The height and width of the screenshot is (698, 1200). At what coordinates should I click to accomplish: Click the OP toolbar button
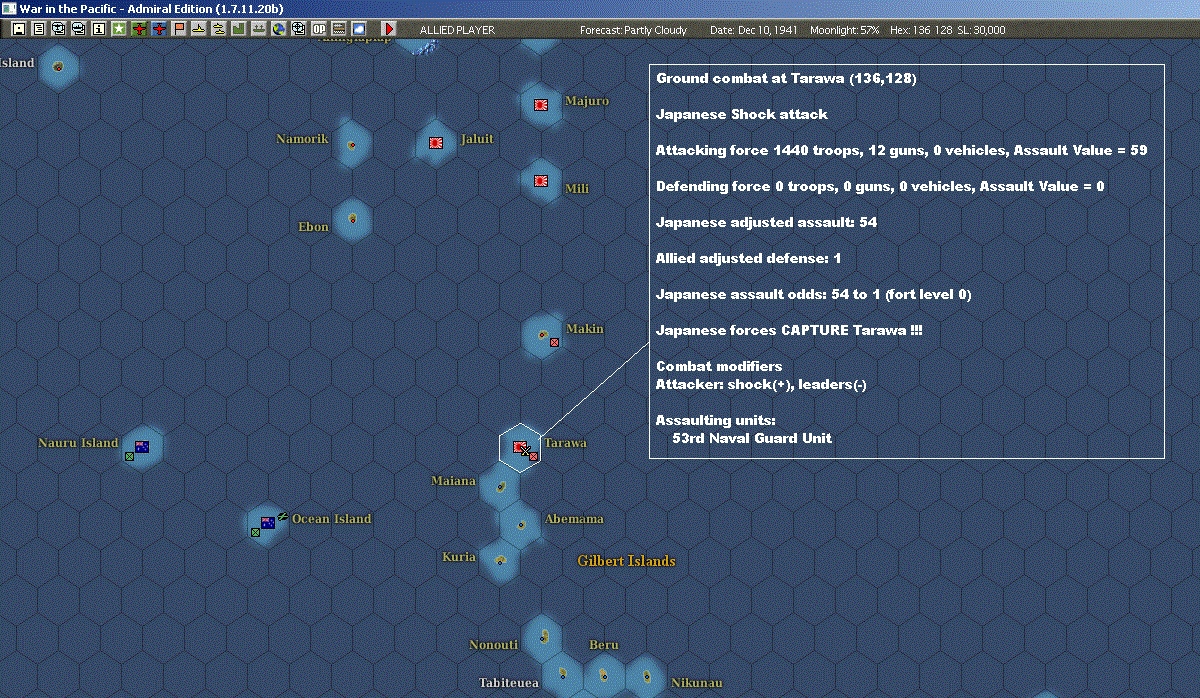coord(318,29)
